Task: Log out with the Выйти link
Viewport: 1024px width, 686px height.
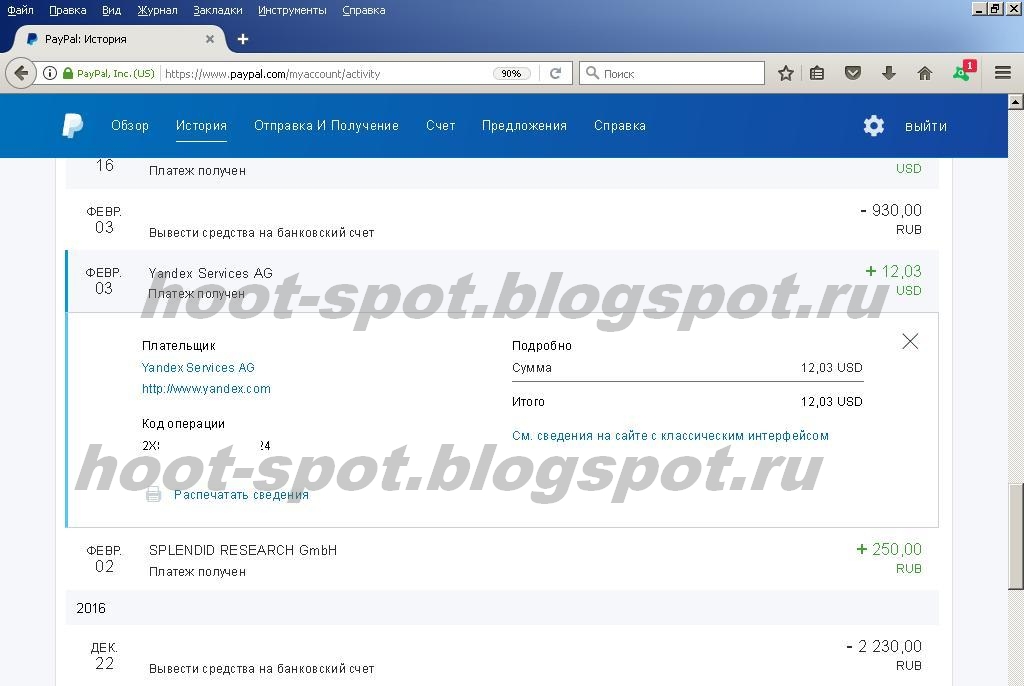Action: click(x=925, y=126)
